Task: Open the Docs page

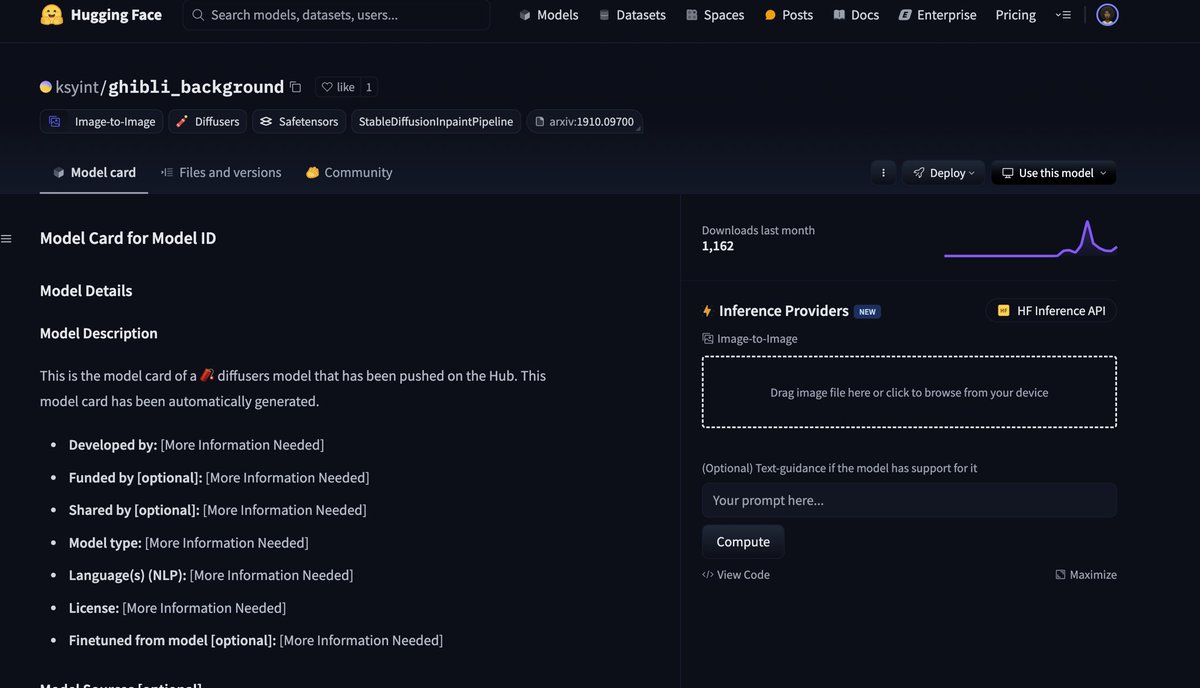Action: [856, 15]
